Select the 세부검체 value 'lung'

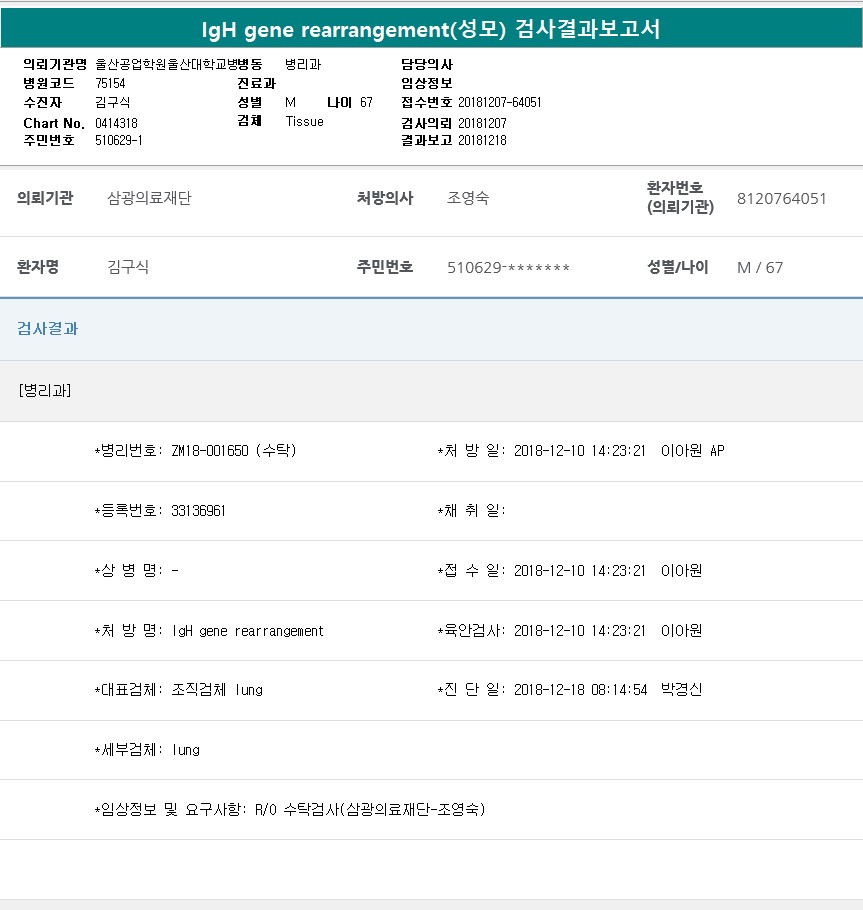186,750
